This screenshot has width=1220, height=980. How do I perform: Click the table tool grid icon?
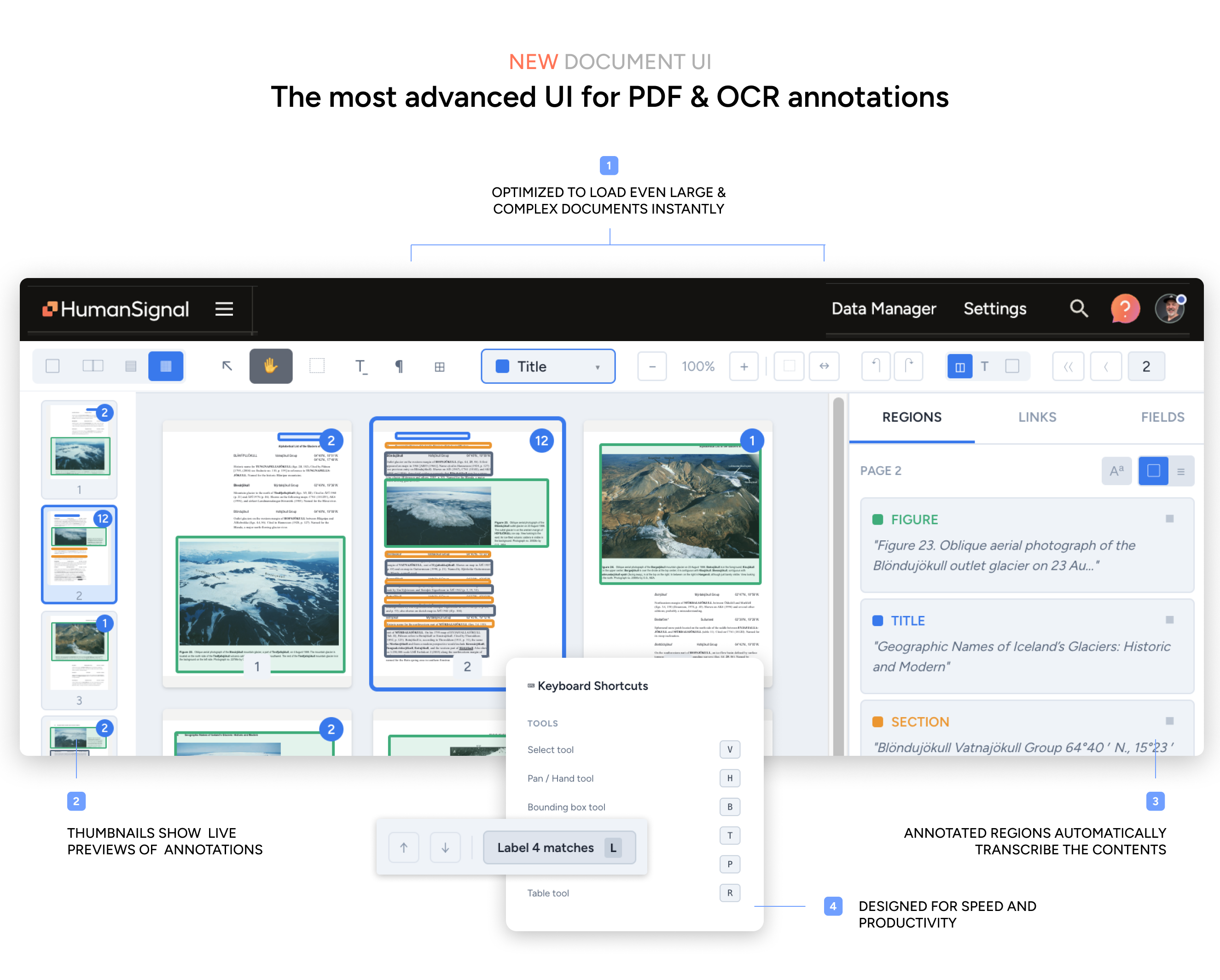(439, 367)
